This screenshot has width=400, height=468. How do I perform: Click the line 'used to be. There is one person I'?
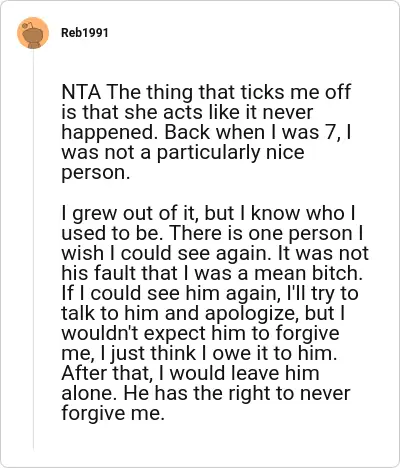click(212, 233)
